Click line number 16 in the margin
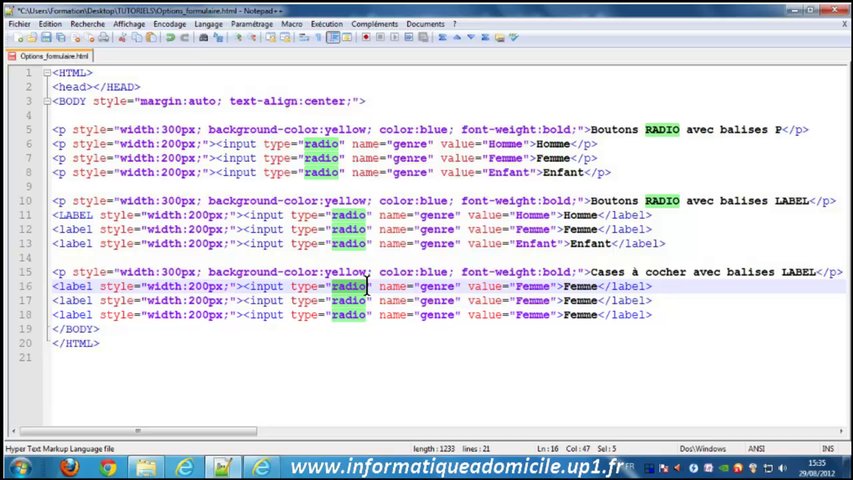The image size is (853, 480). 26,286
